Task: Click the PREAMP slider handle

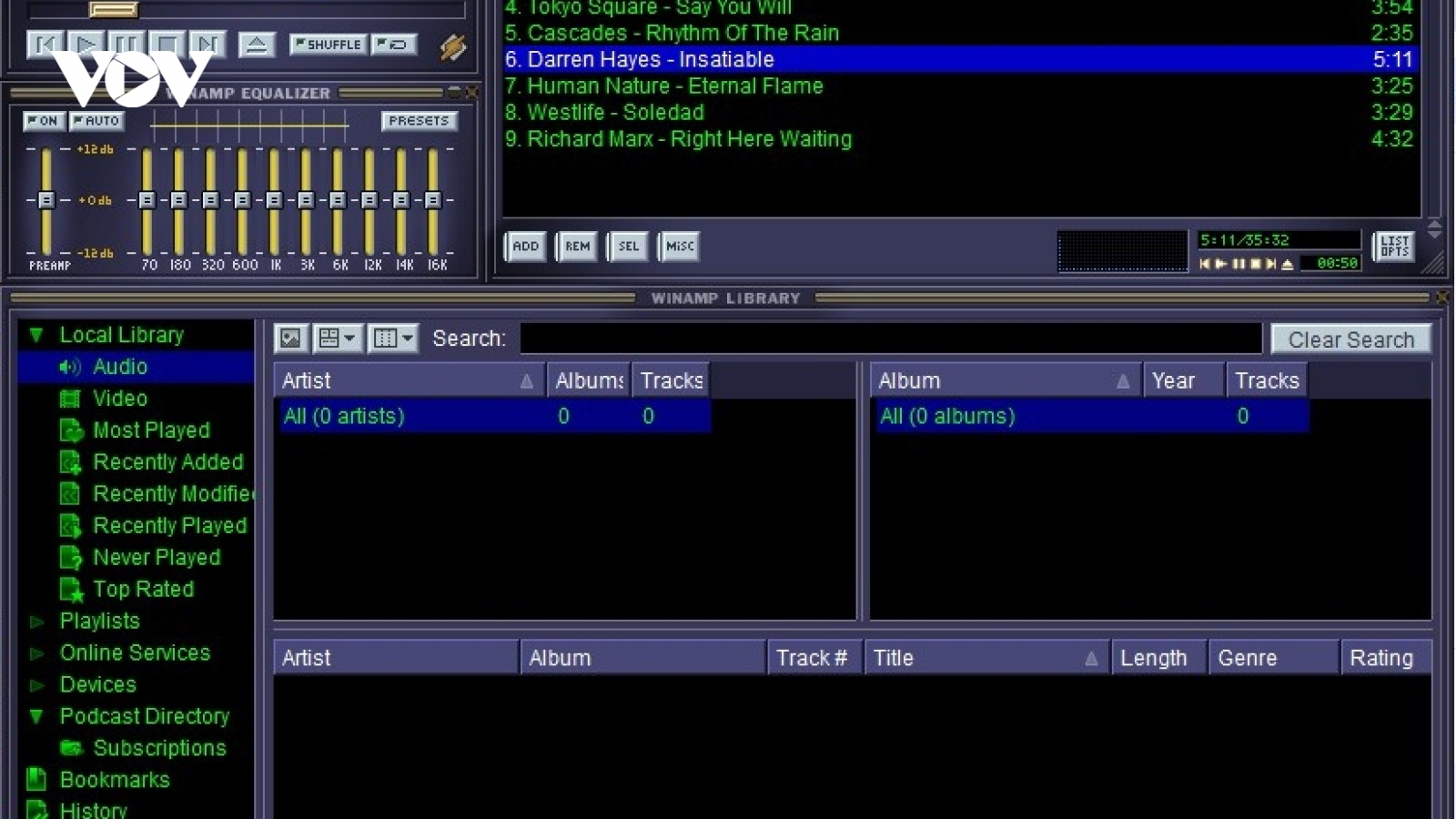Action: click(x=46, y=199)
